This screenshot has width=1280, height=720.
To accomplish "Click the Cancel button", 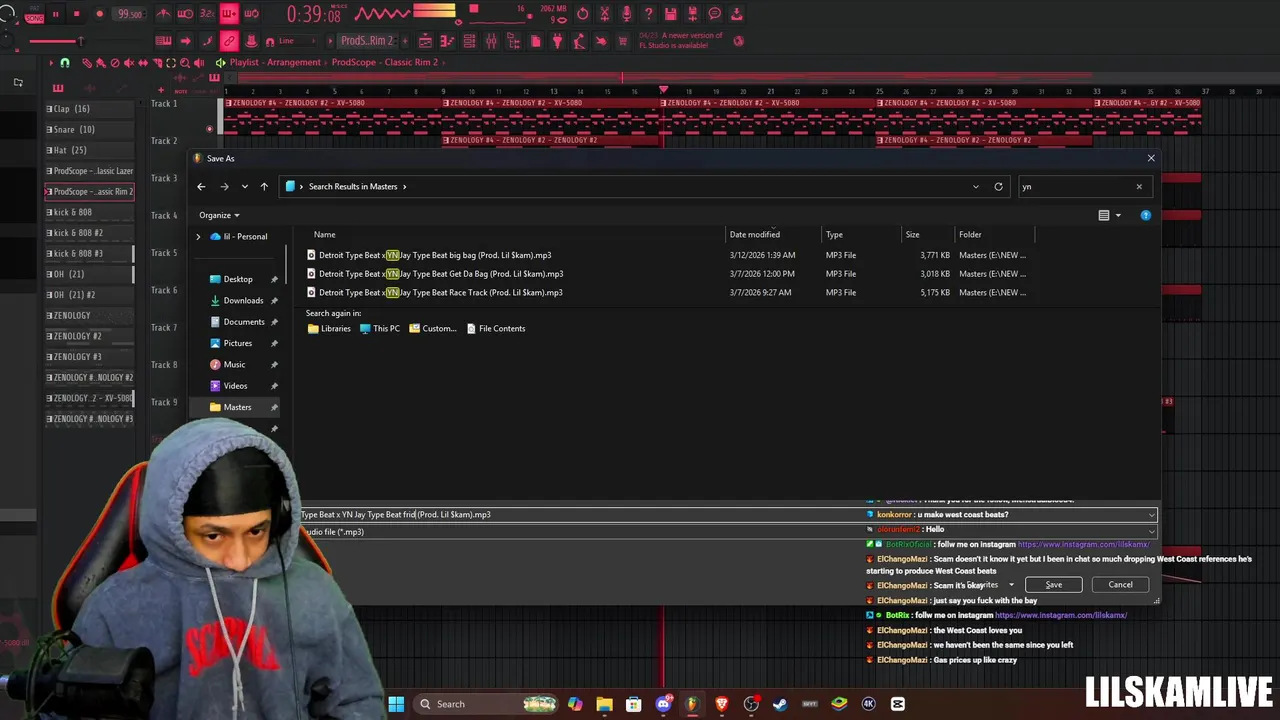I will [1120, 585].
